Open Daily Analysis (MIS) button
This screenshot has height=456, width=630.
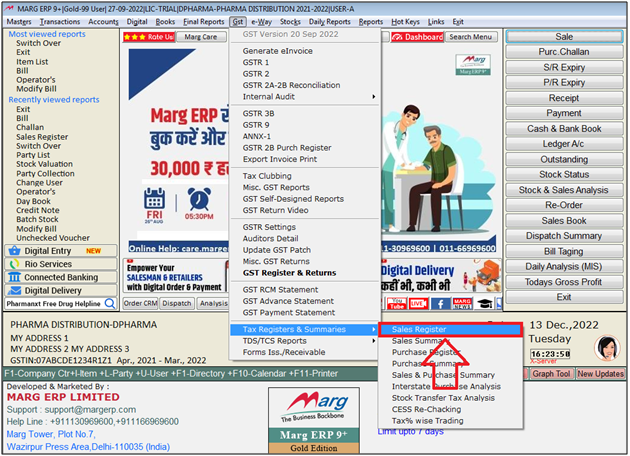point(564,266)
